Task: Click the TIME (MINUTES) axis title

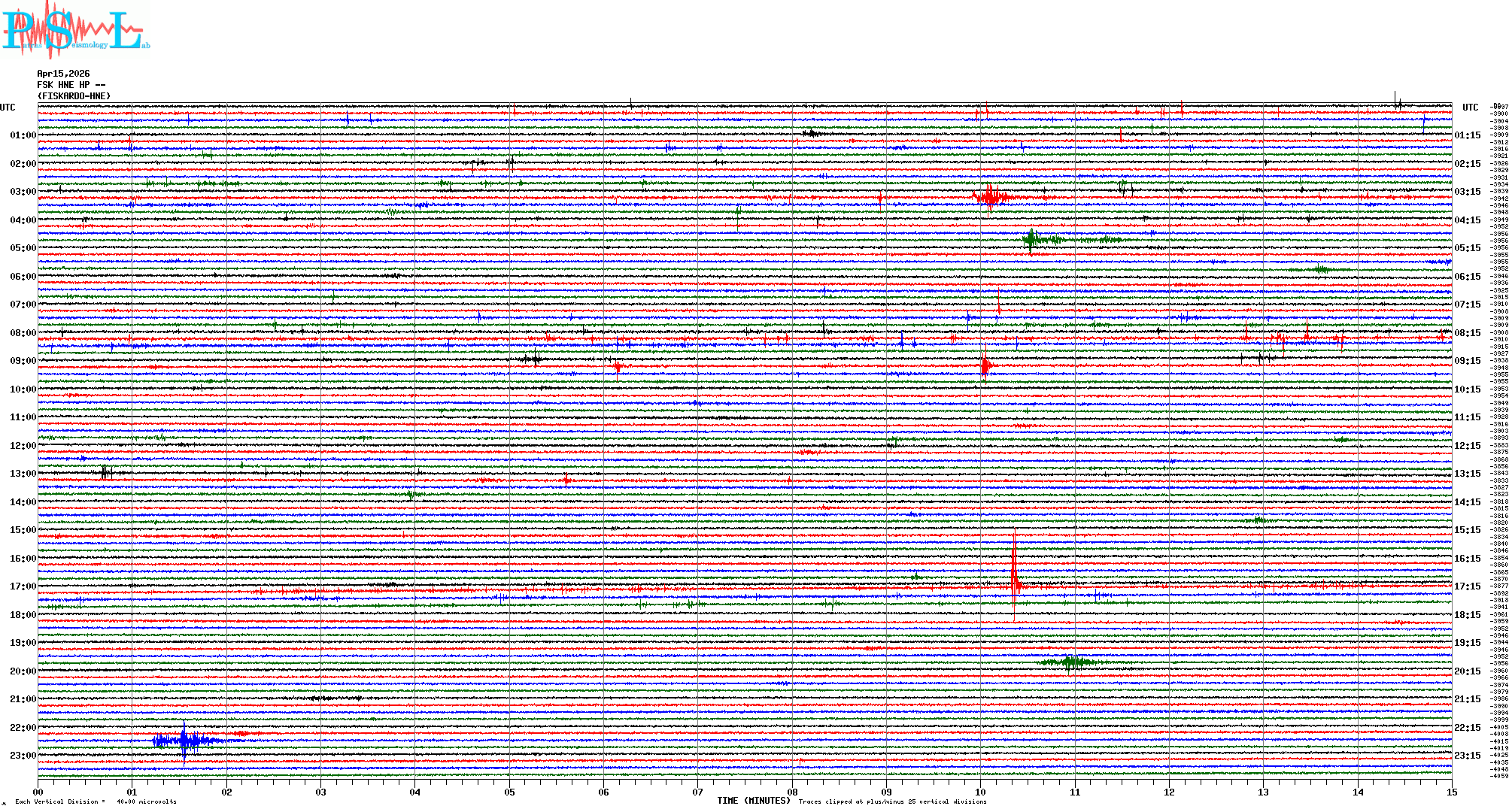Action: (754, 801)
